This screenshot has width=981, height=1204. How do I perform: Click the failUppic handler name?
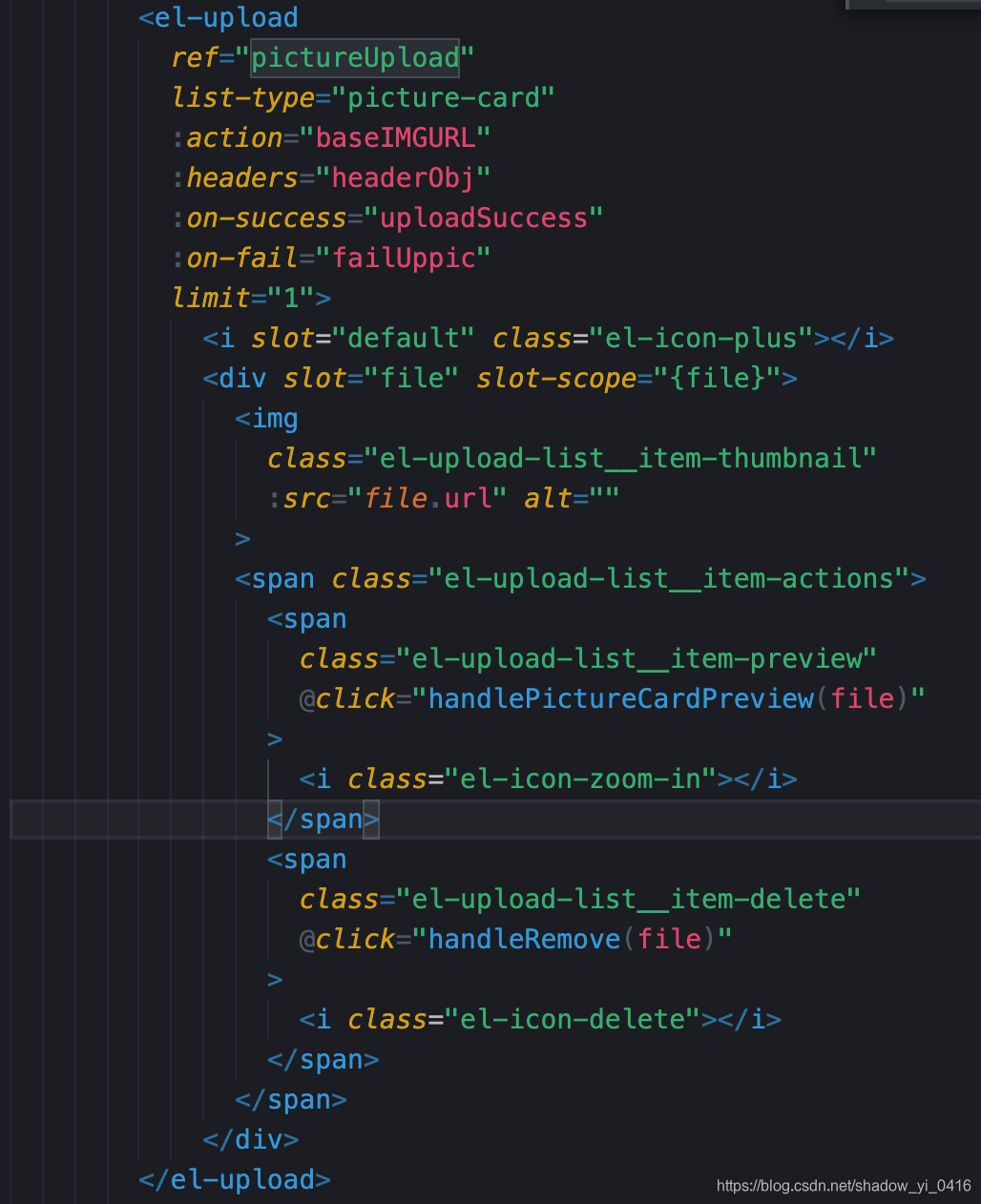click(403, 259)
